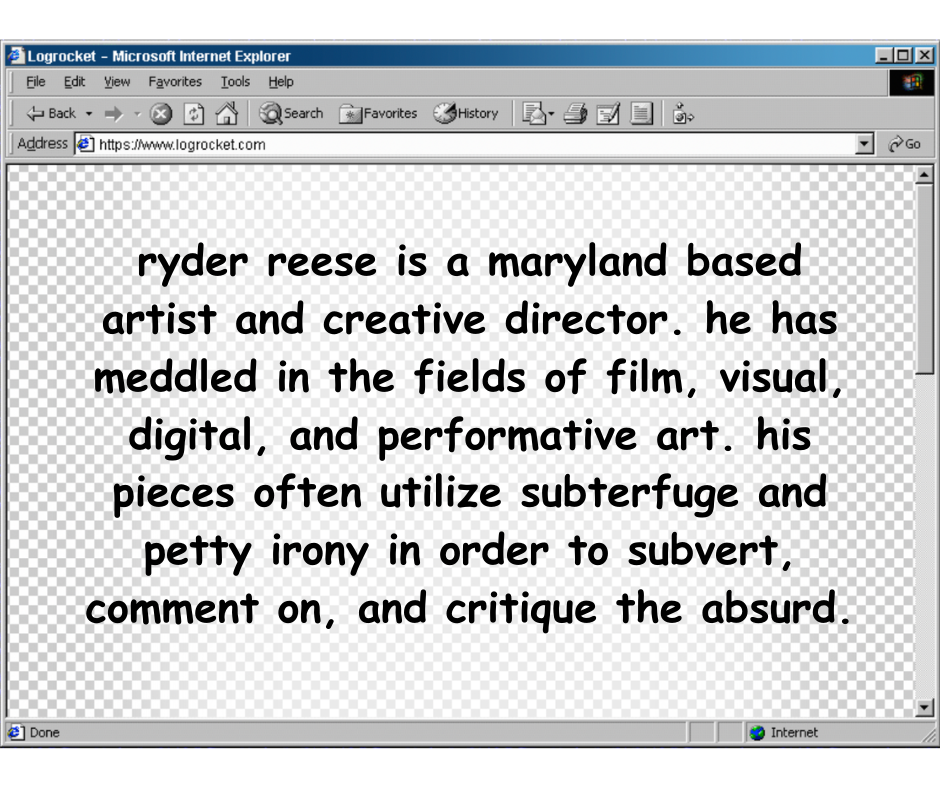Expand the address bar dropdown list
The height and width of the screenshot is (788, 940).
(x=866, y=145)
